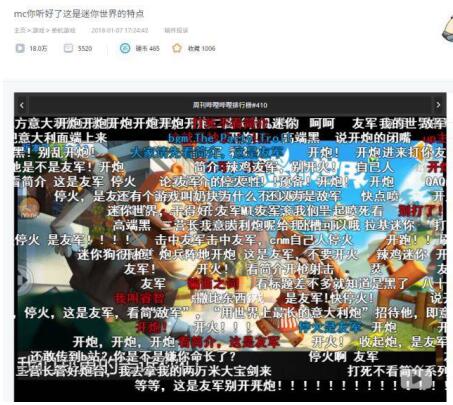
Task: Click the danmaku count icon
Action: point(68,48)
